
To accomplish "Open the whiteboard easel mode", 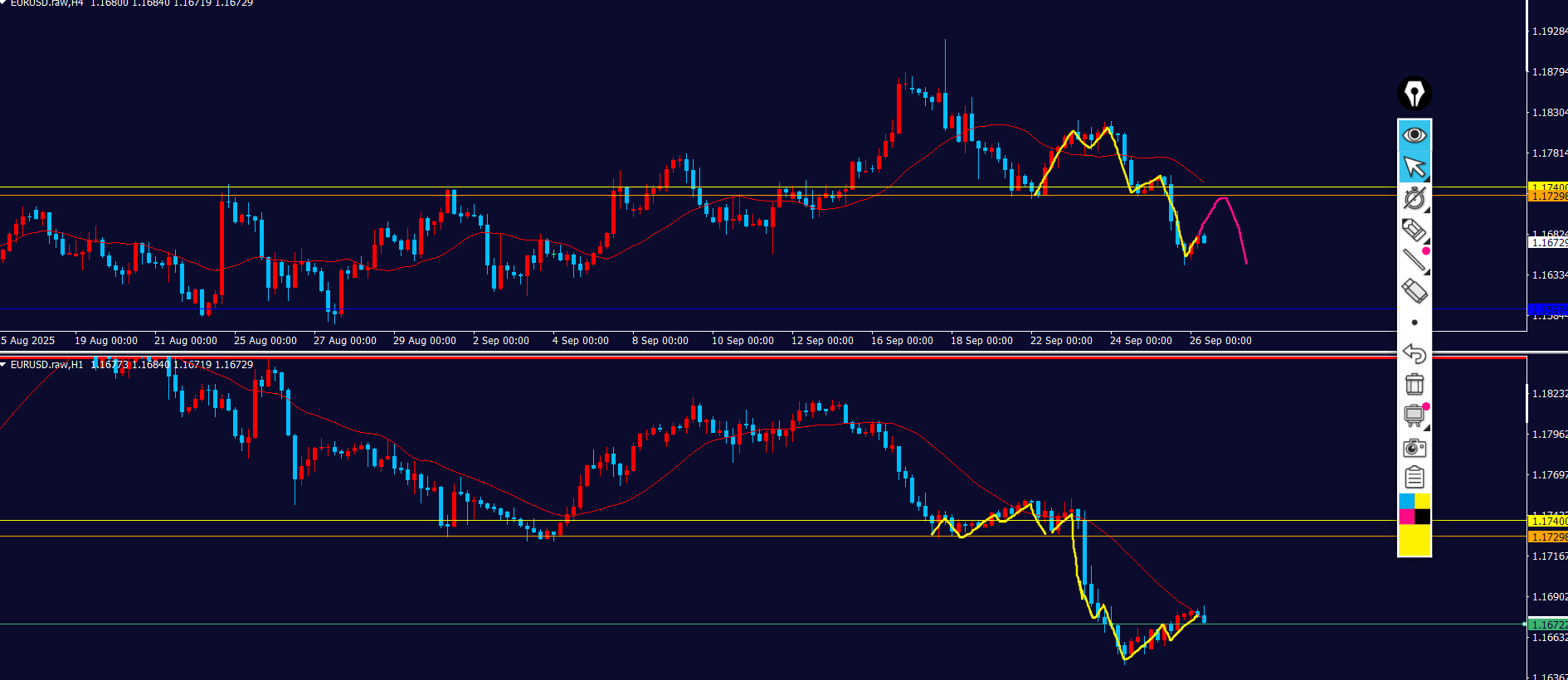I will click(1415, 415).
